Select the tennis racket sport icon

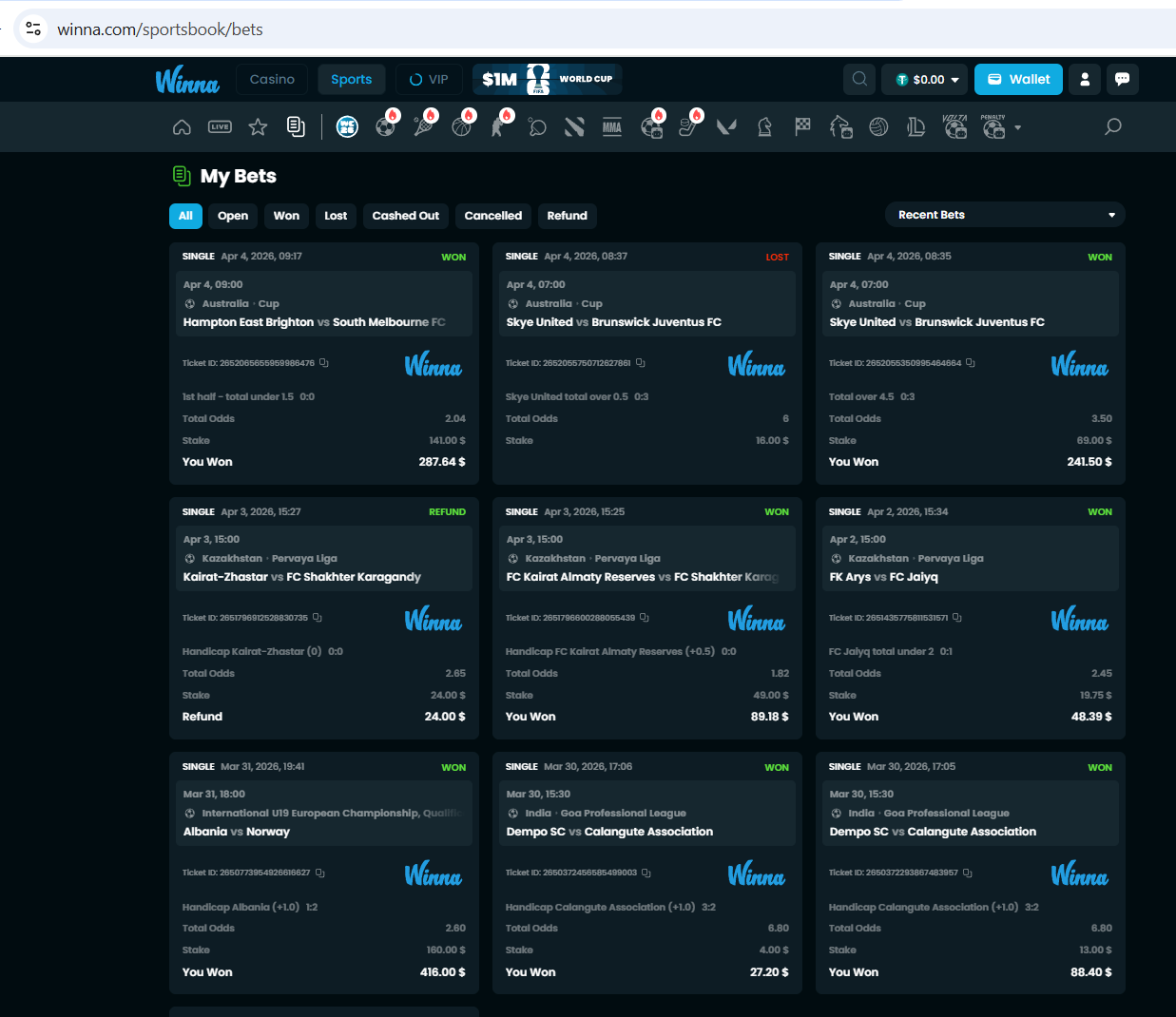423,127
